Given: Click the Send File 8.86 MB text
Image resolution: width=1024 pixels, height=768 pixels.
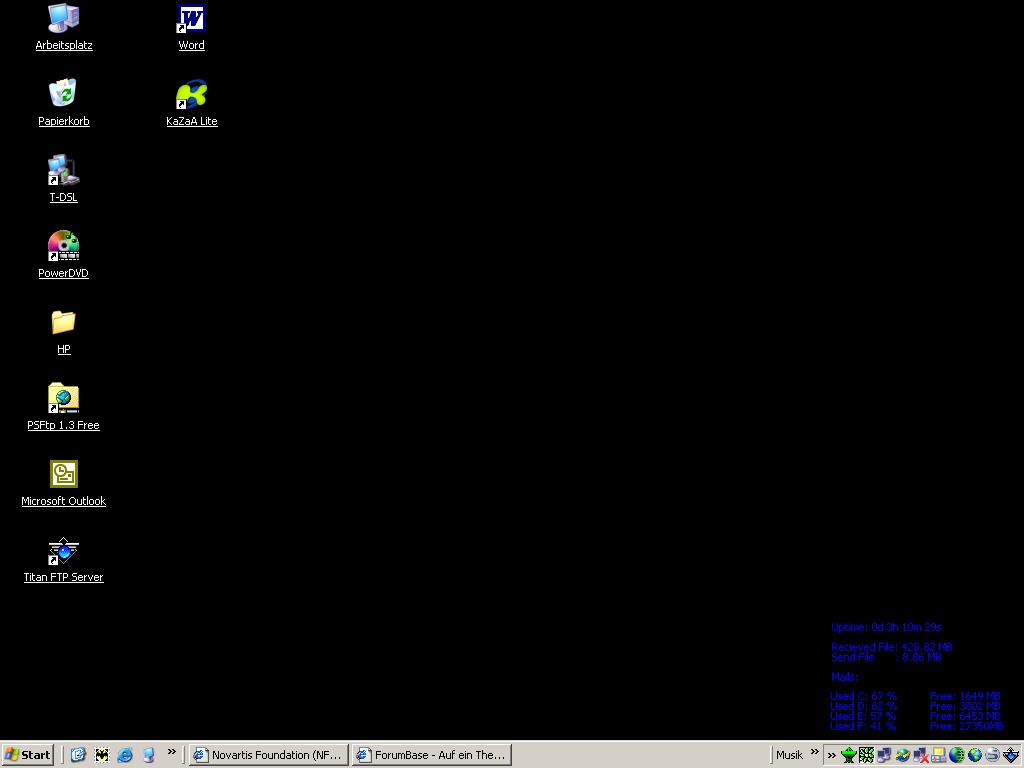Looking at the screenshot, I should tap(886, 657).
